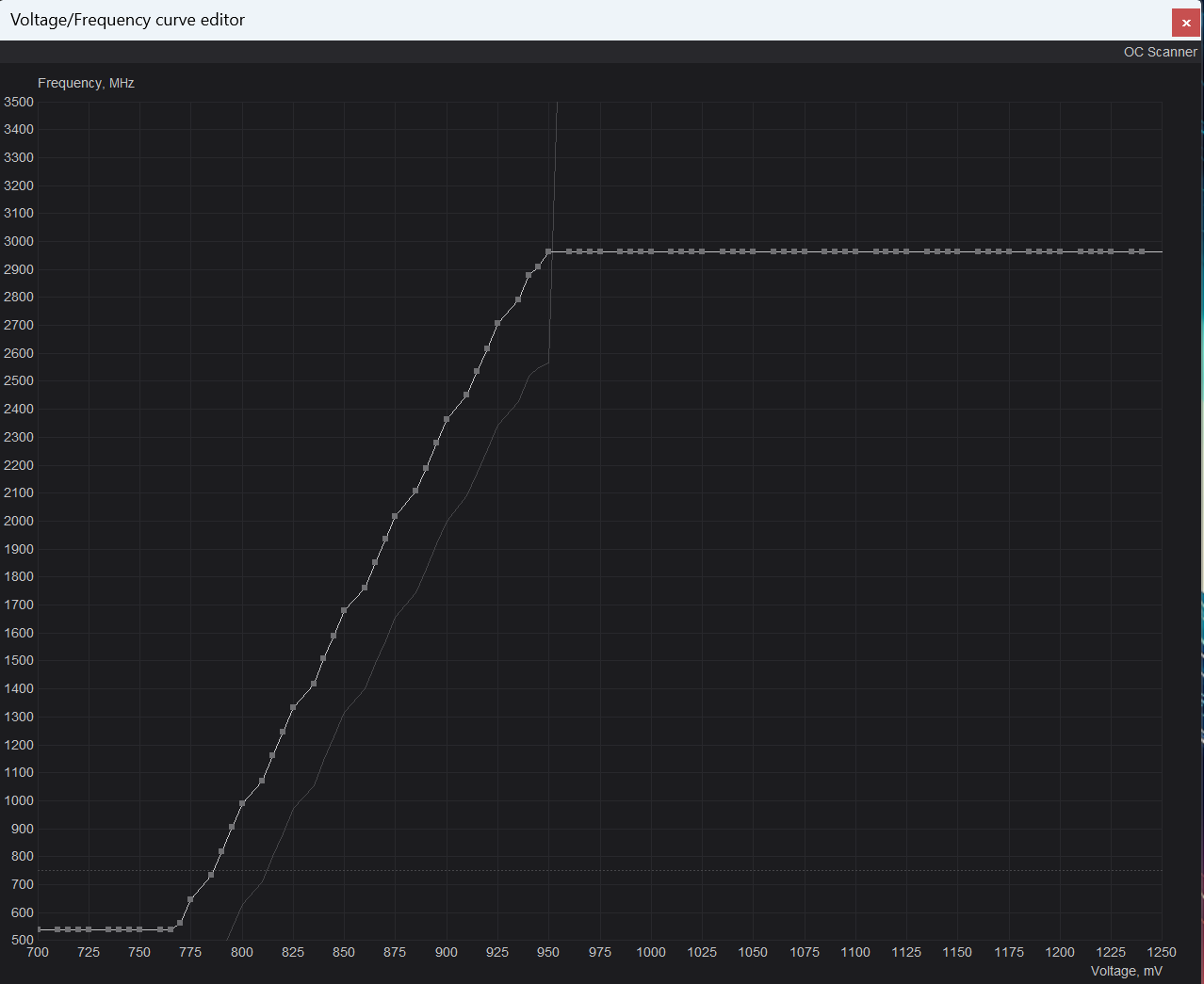Click the OC Scanner button
This screenshot has width=1204, height=984.
point(1160,52)
